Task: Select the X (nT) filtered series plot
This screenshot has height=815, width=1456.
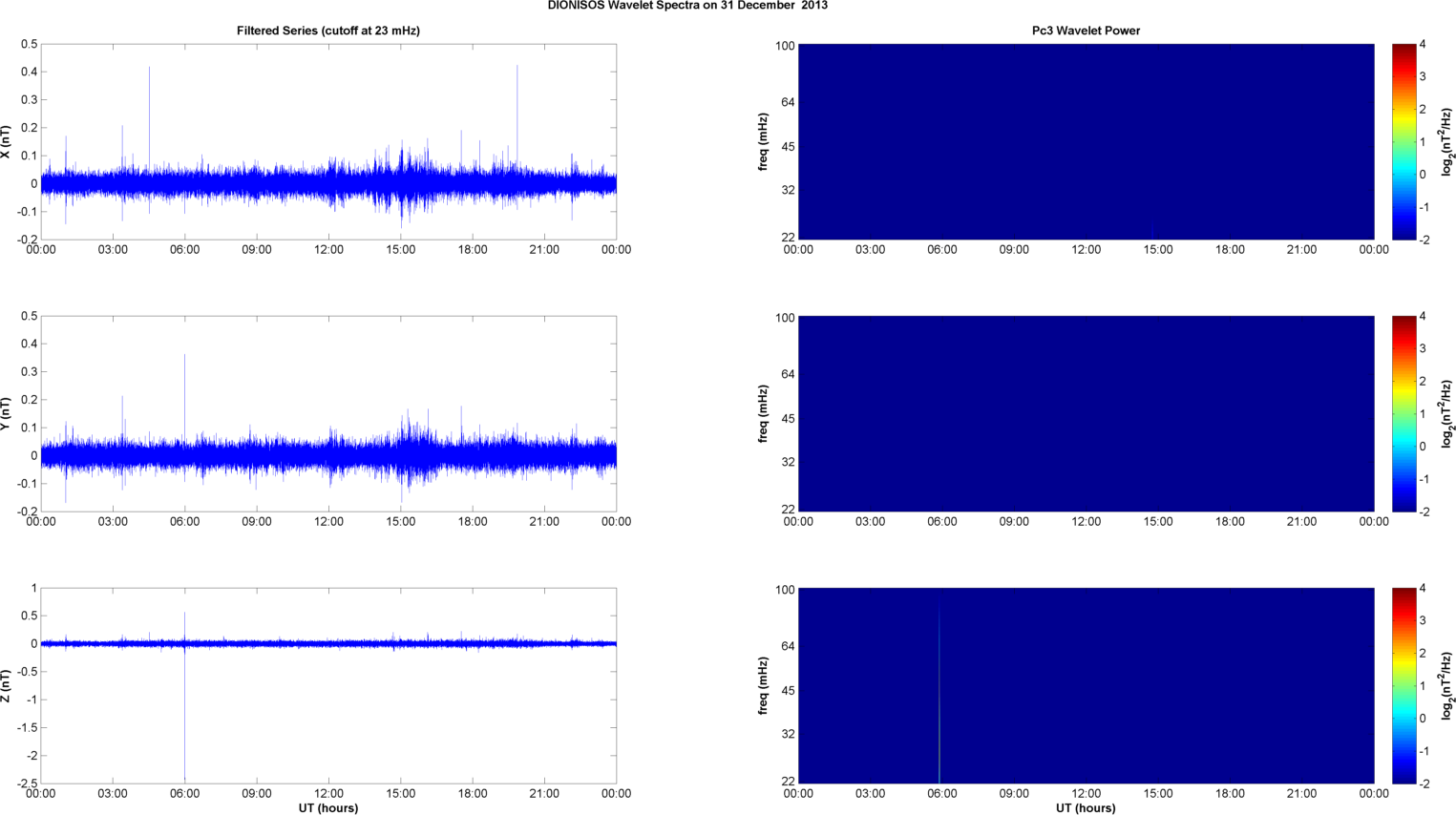Action: tap(328, 142)
